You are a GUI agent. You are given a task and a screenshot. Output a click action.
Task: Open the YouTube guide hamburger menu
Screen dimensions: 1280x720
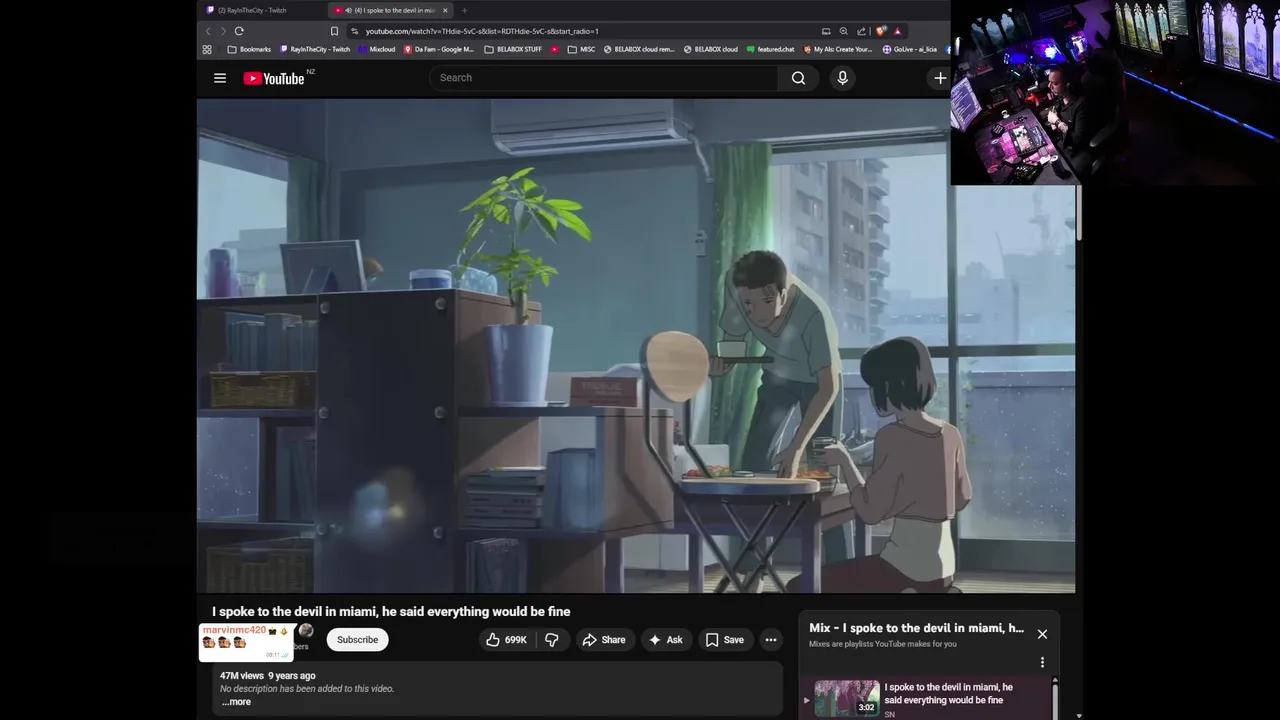pos(220,78)
